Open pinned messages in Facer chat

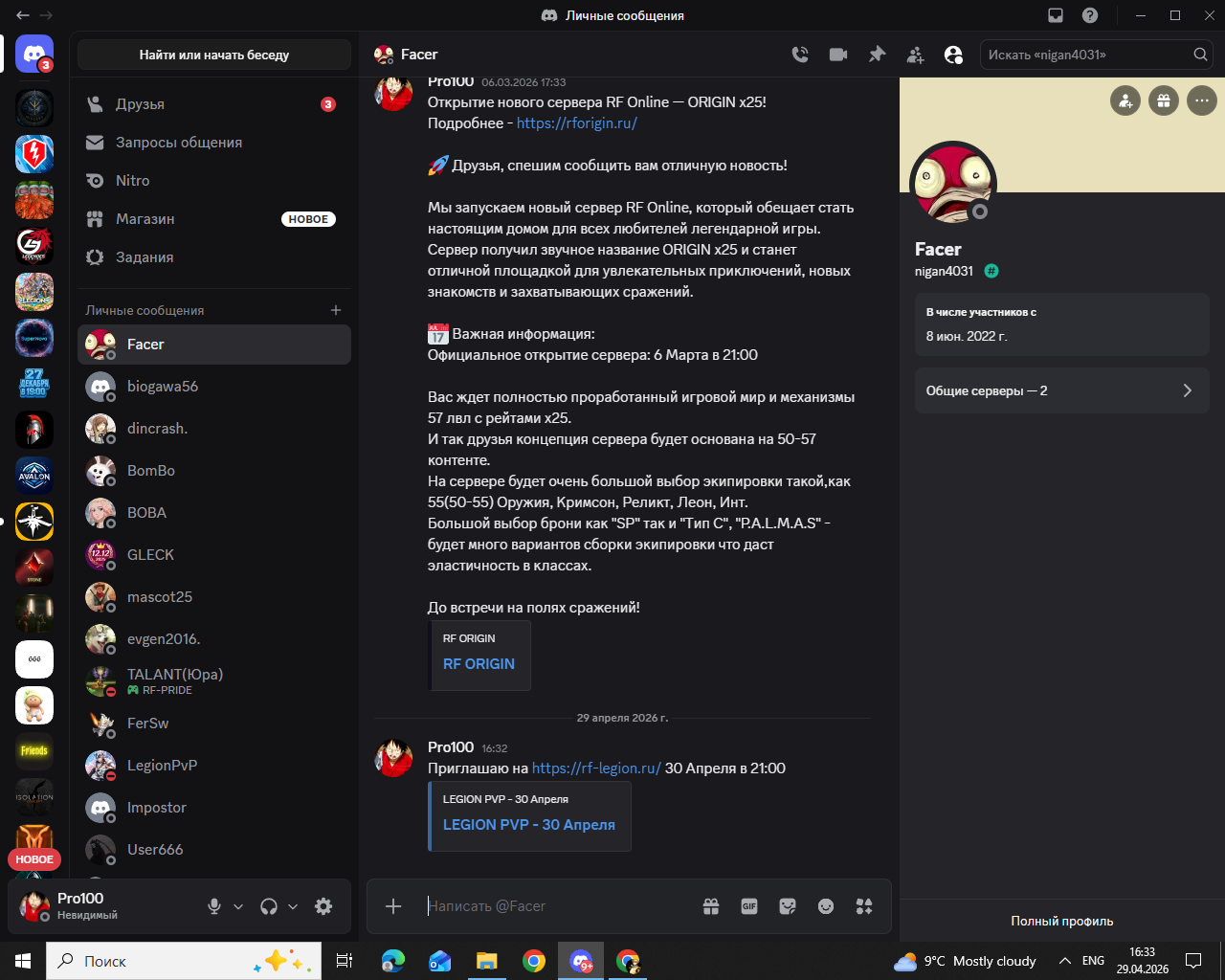click(877, 55)
